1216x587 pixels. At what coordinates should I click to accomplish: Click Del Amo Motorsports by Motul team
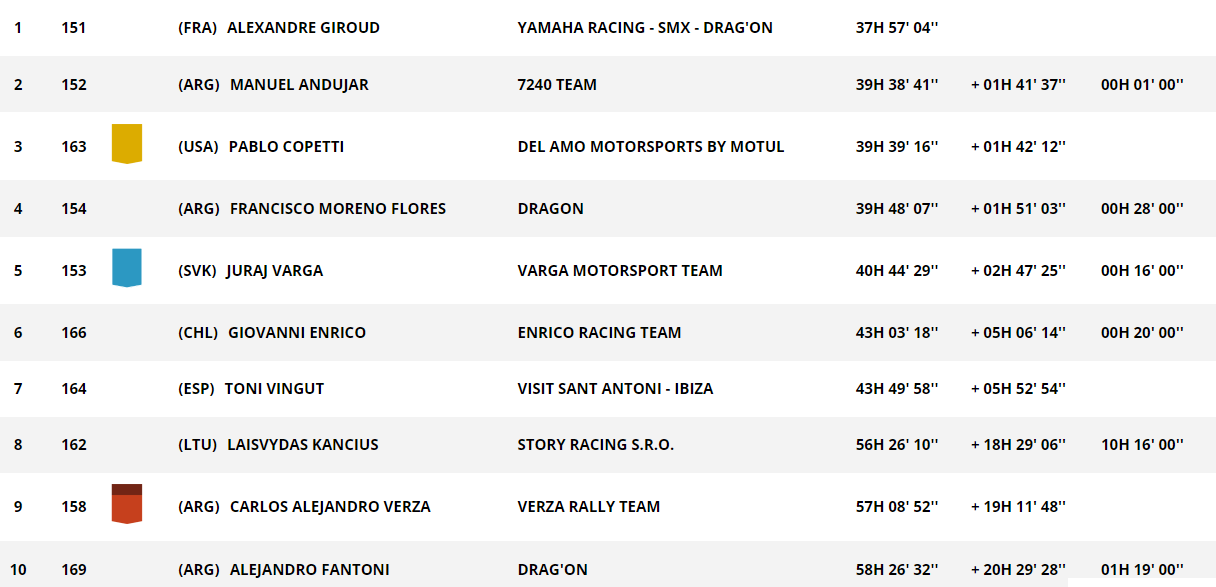click(651, 147)
